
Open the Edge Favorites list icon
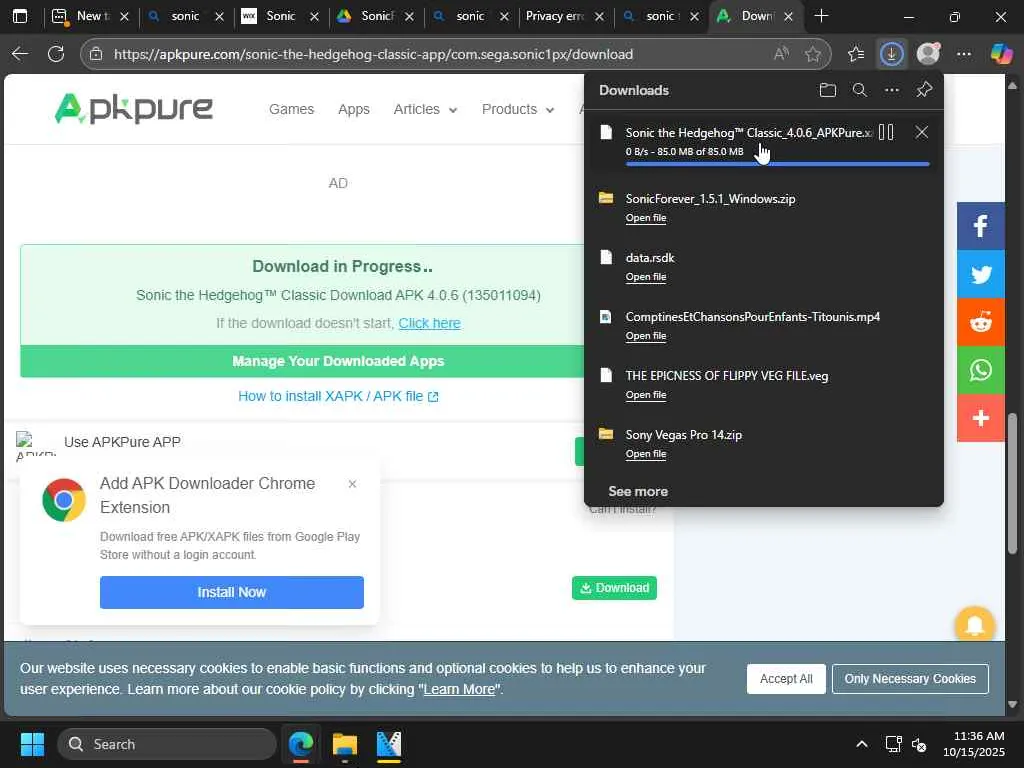click(x=856, y=54)
